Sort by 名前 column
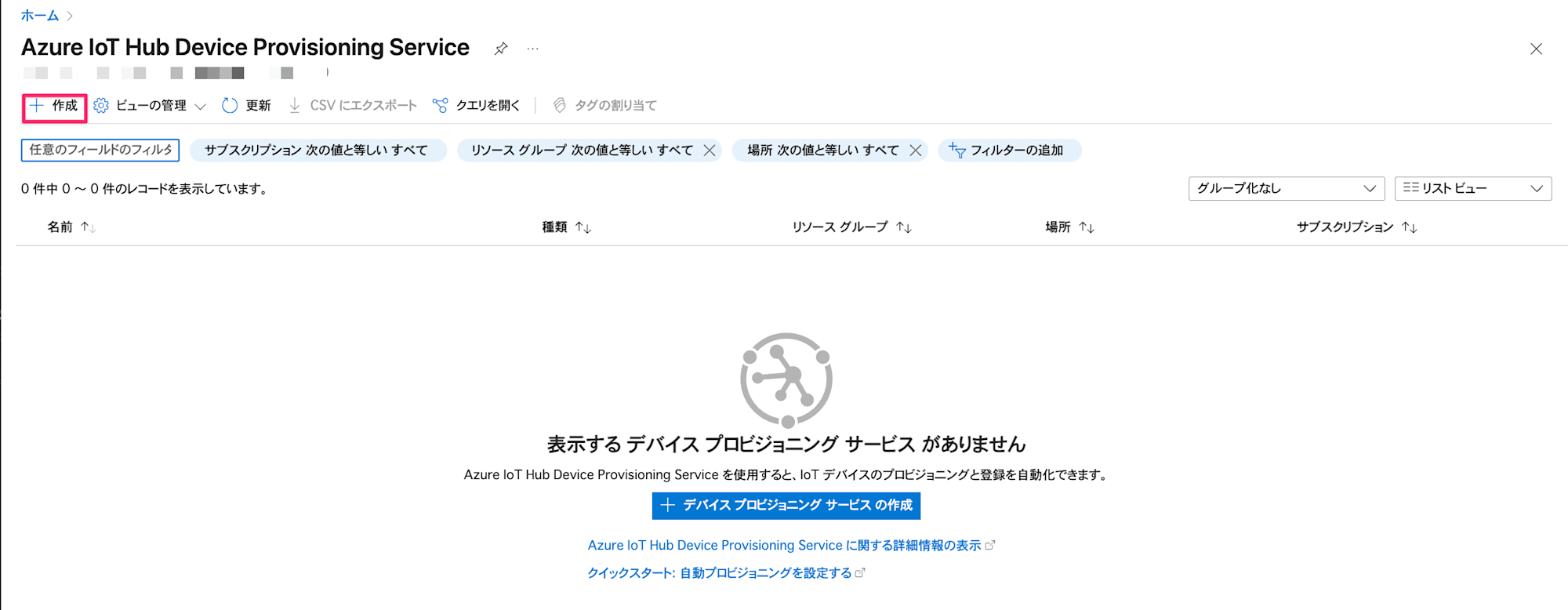Viewport: 1568px width, 610px height. click(x=71, y=227)
